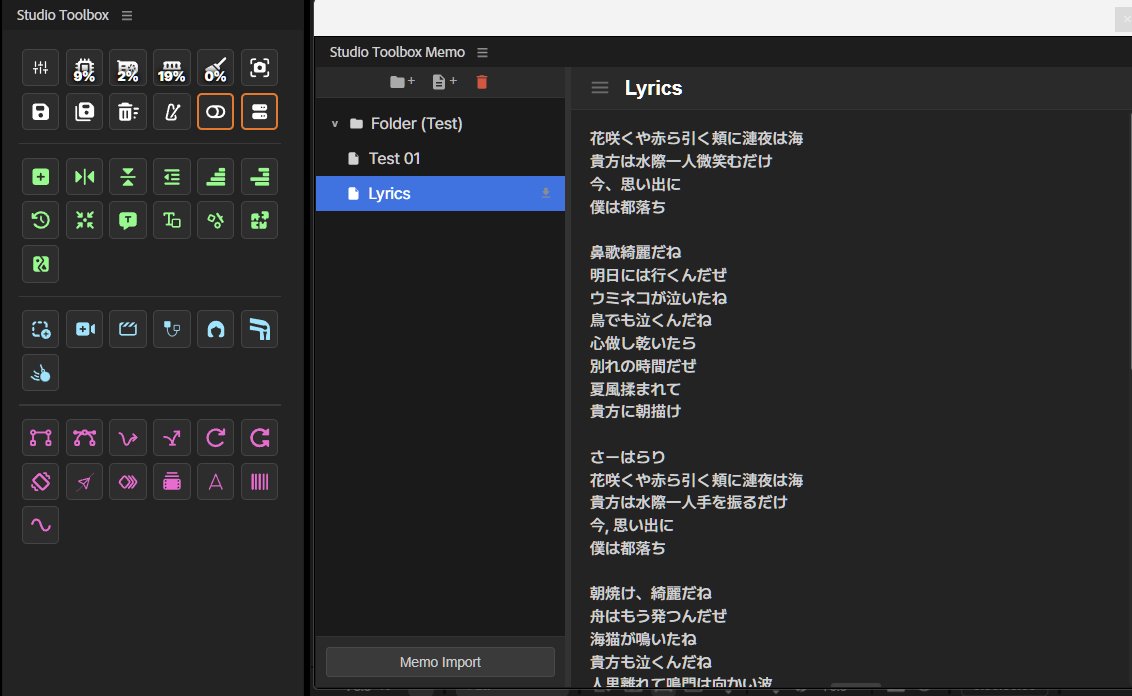Click the download icon on Lyrics row

[x=546, y=193]
